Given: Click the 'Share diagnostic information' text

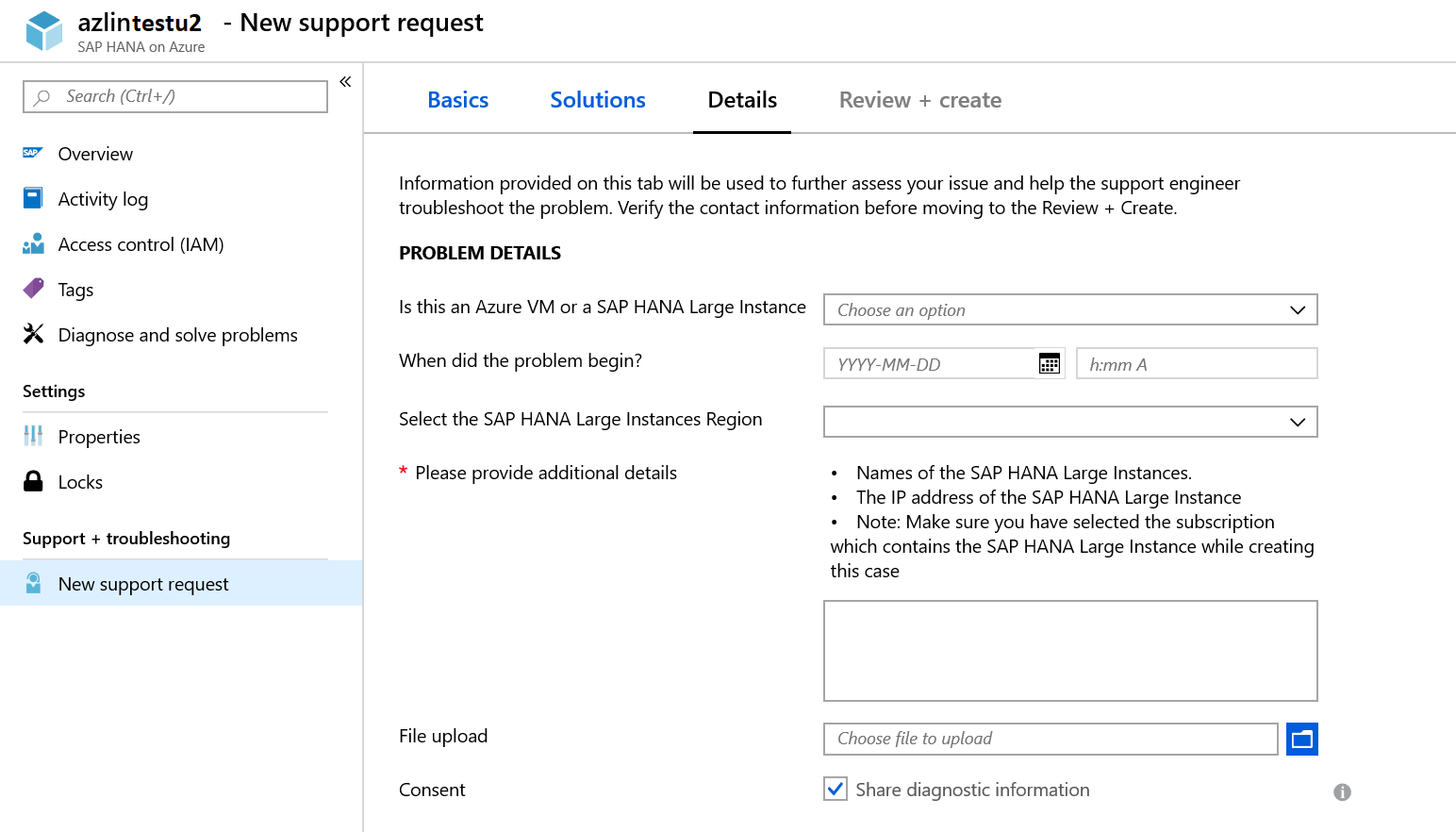Looking at the screenshot, I should 972,790.
